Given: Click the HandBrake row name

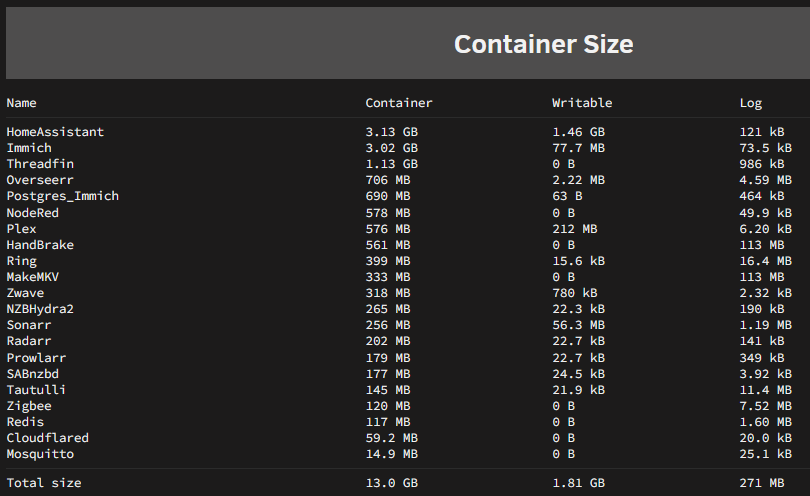Looking at the screenshot, I should click(x=40, y=245).
